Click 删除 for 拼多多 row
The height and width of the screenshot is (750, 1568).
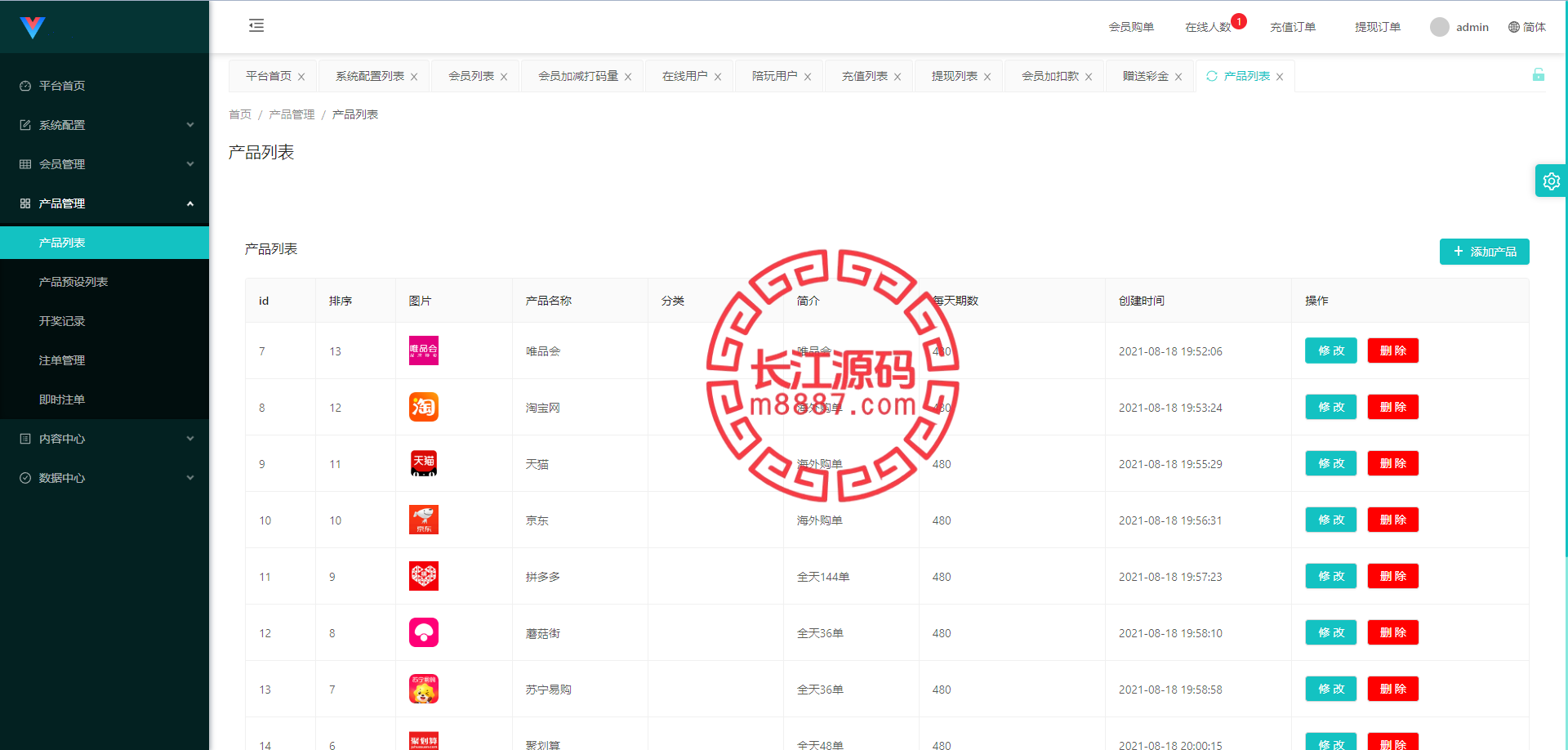[x=1393, y=576]
